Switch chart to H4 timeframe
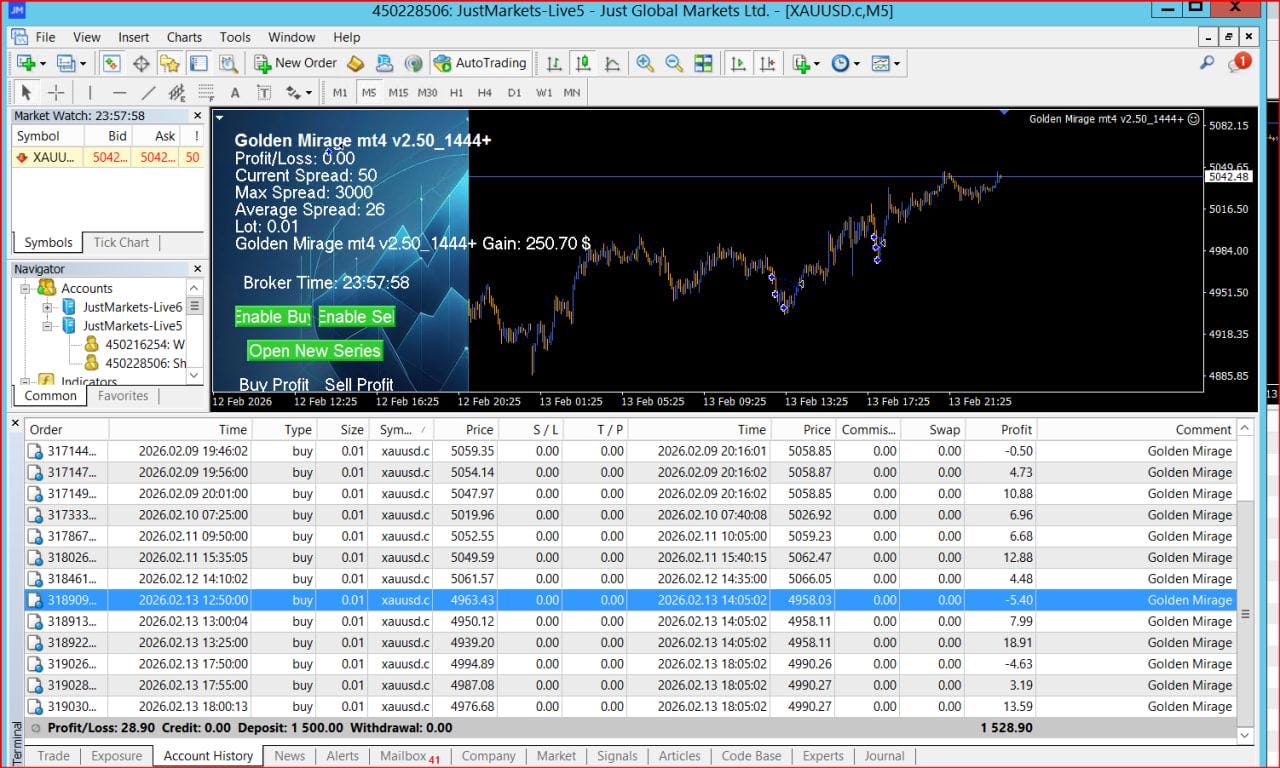 485,92
